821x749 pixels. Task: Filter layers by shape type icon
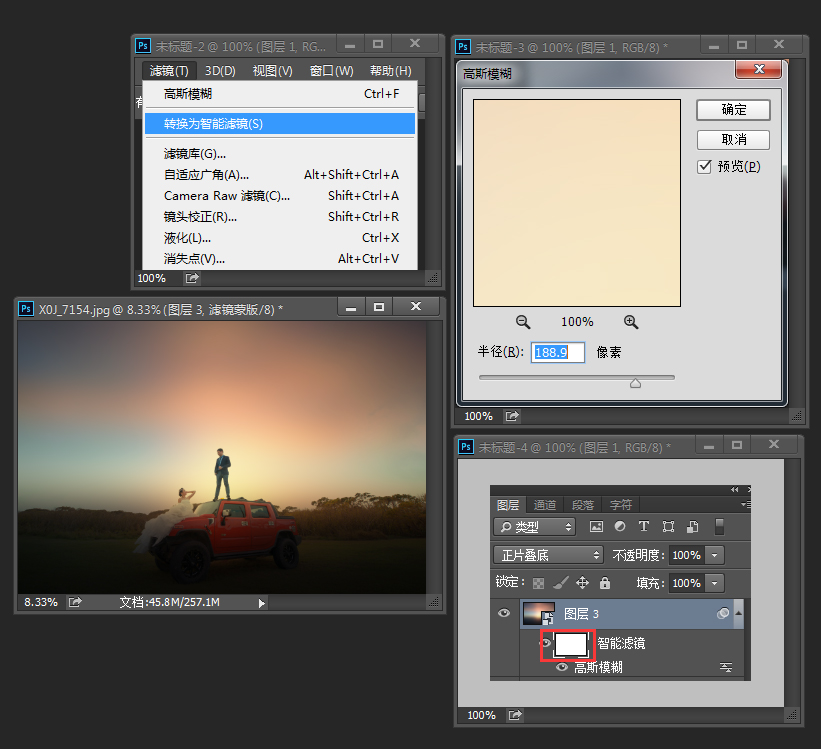pos(668,526)
